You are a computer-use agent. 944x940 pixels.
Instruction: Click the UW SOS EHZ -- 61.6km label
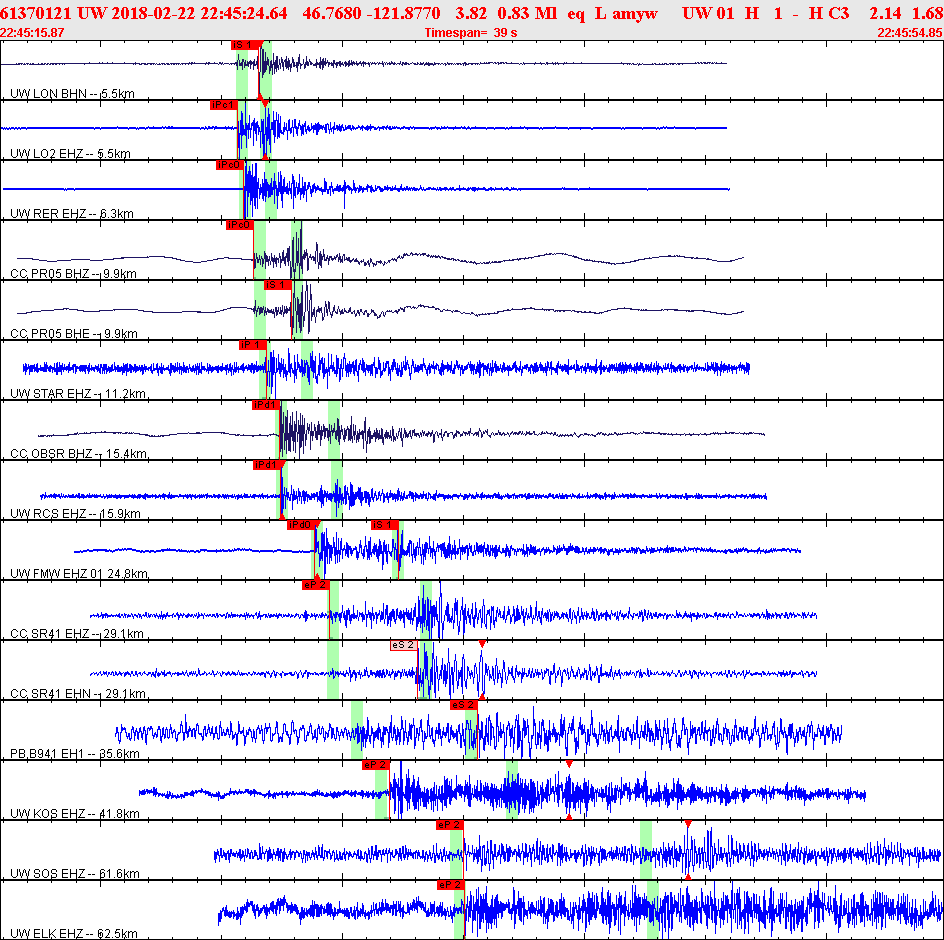pos(75,874)
